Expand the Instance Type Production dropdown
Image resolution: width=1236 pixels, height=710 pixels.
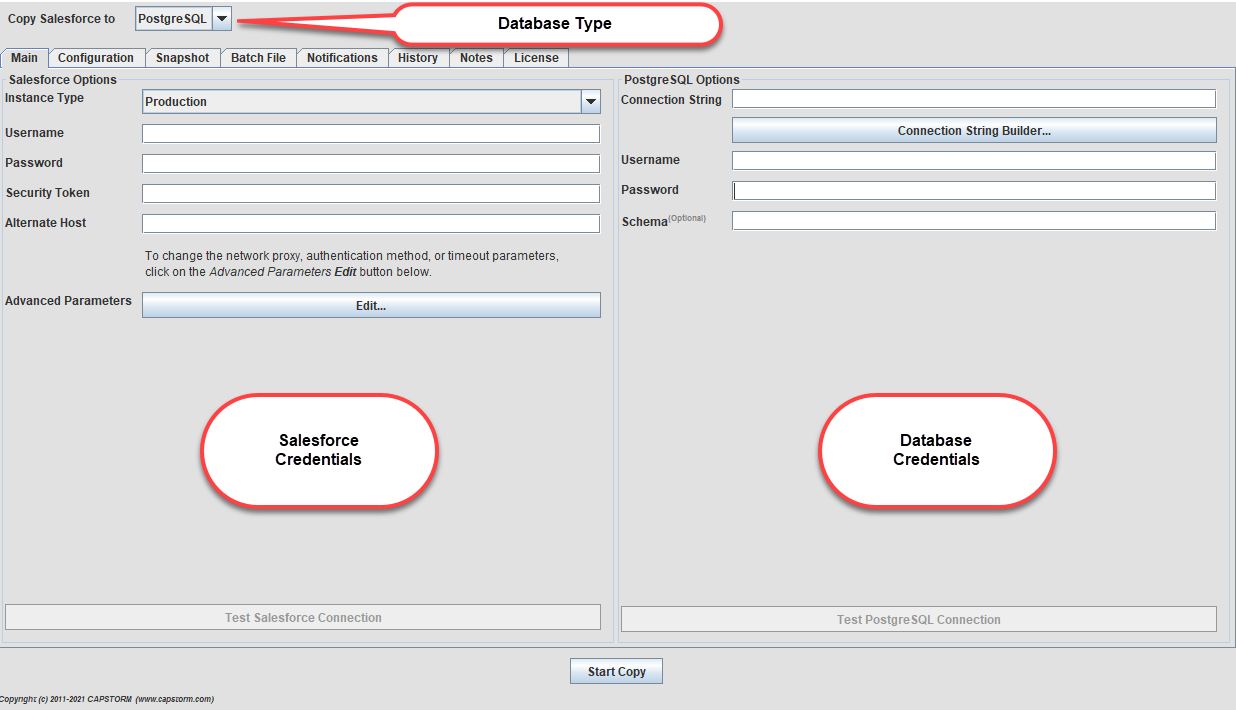[371, 101]
